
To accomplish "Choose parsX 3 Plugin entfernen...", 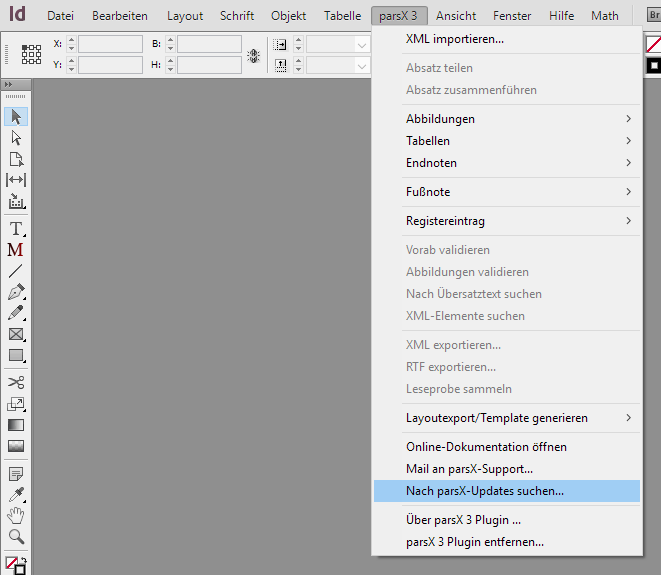I will click(507, 542).
